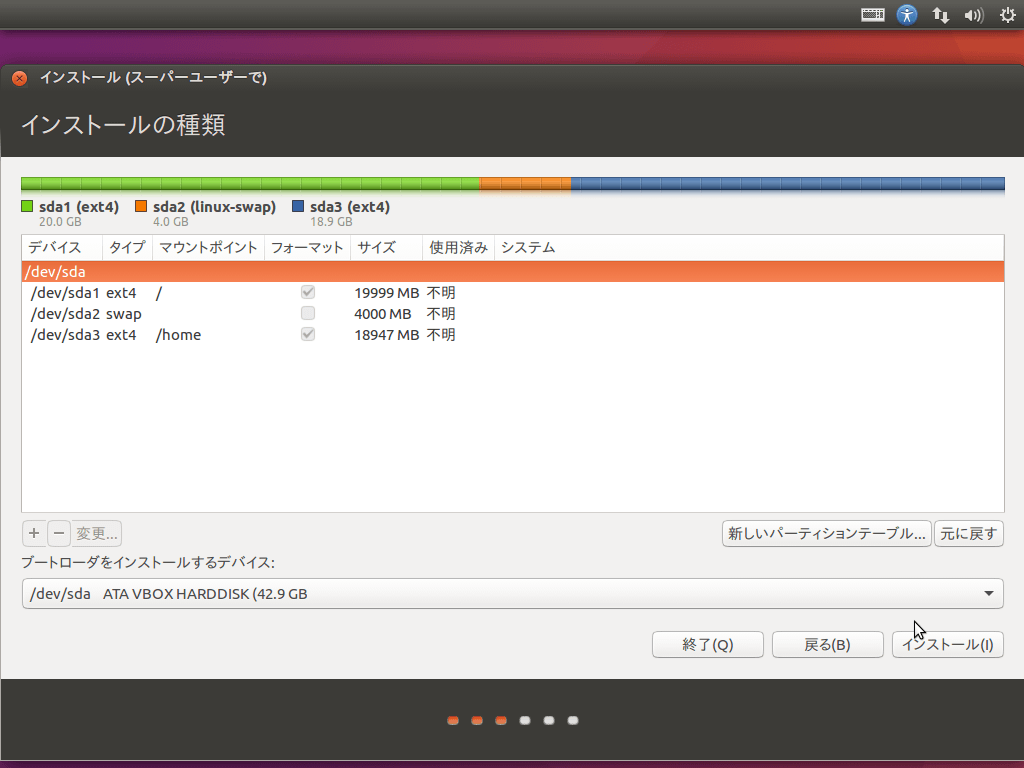Expand the bootloader device dropdown
1024x768 pixels.
[x=989, y=594]
